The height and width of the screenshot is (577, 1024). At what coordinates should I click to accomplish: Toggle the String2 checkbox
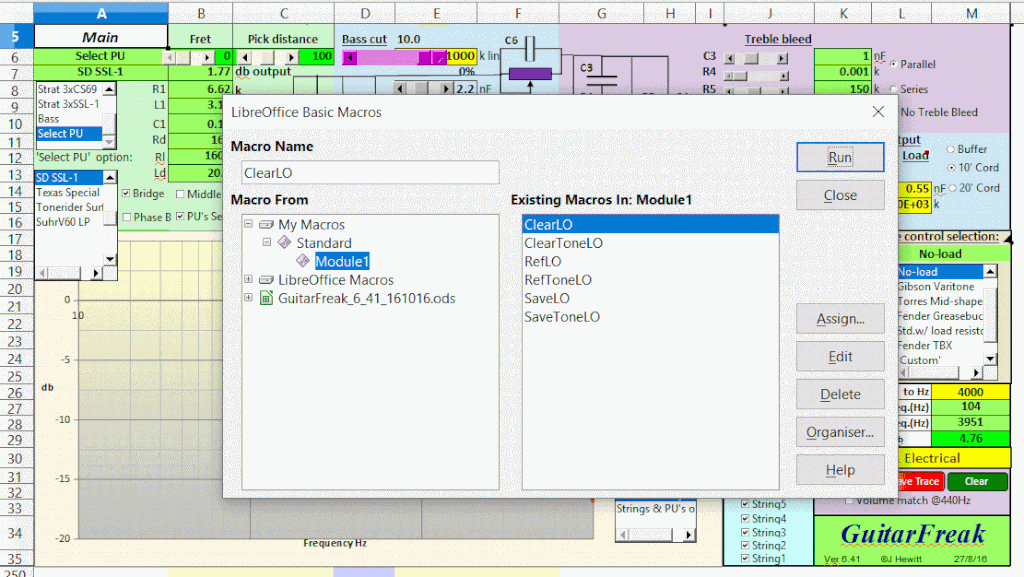[x=745, y=545]
